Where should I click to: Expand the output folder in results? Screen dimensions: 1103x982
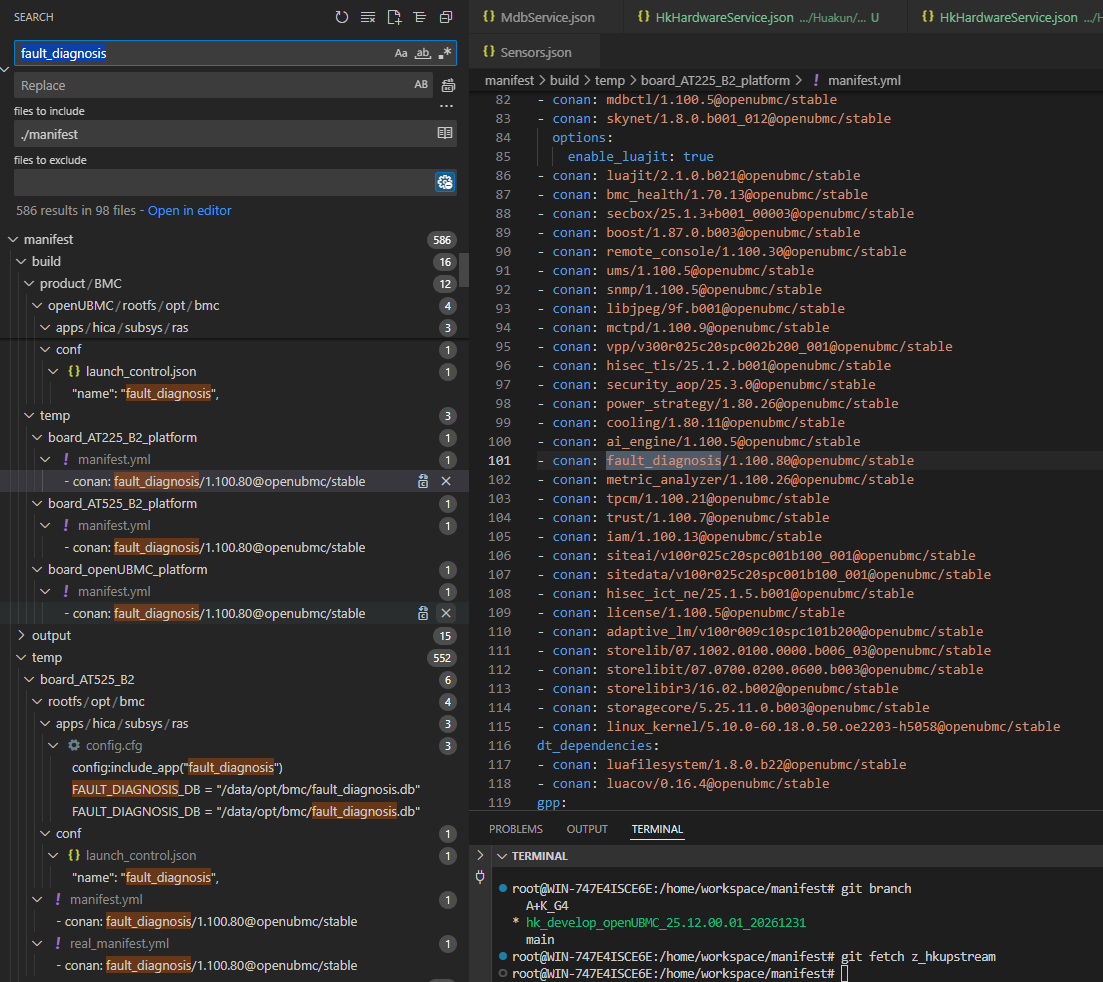coord(51,635)
